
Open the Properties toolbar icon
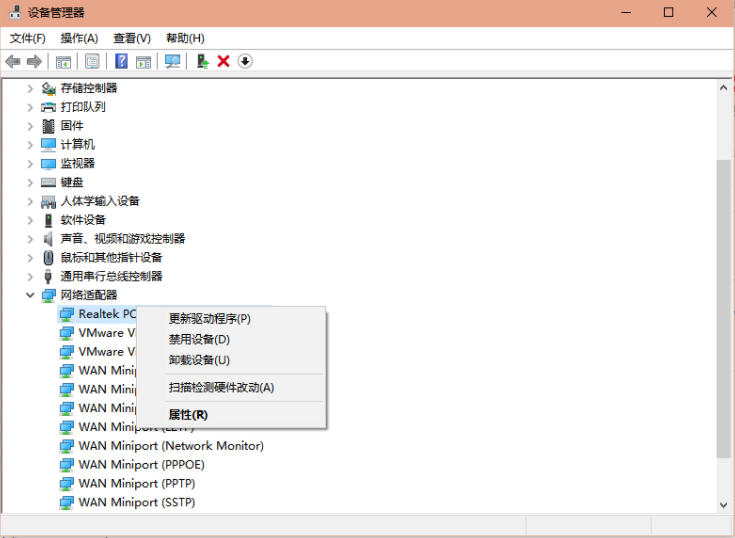click(92, 61)
